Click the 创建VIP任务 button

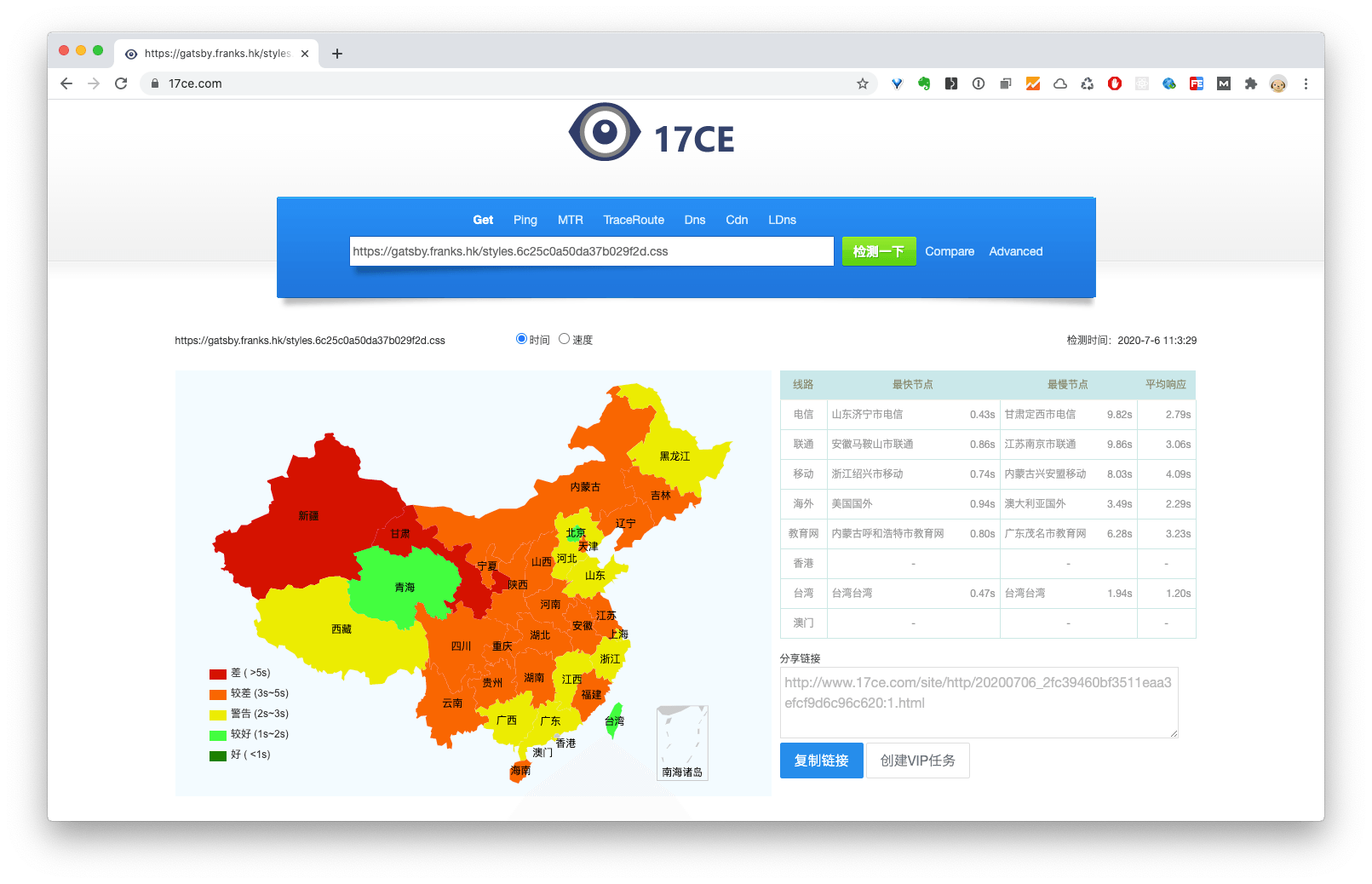(917, 761)
